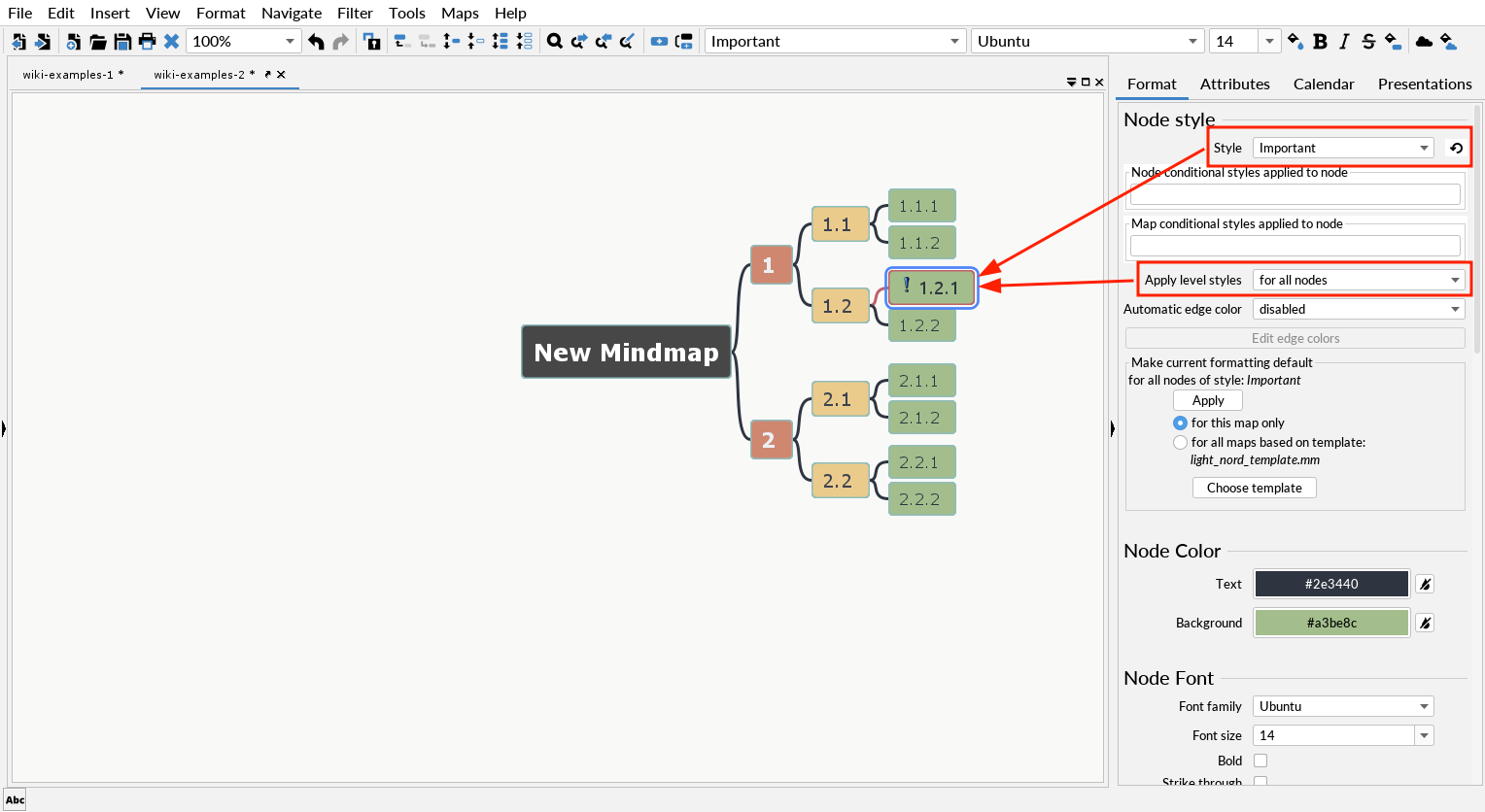Click the cloud icon in toolbar

pyautogui.click(x=1424, y=42)
